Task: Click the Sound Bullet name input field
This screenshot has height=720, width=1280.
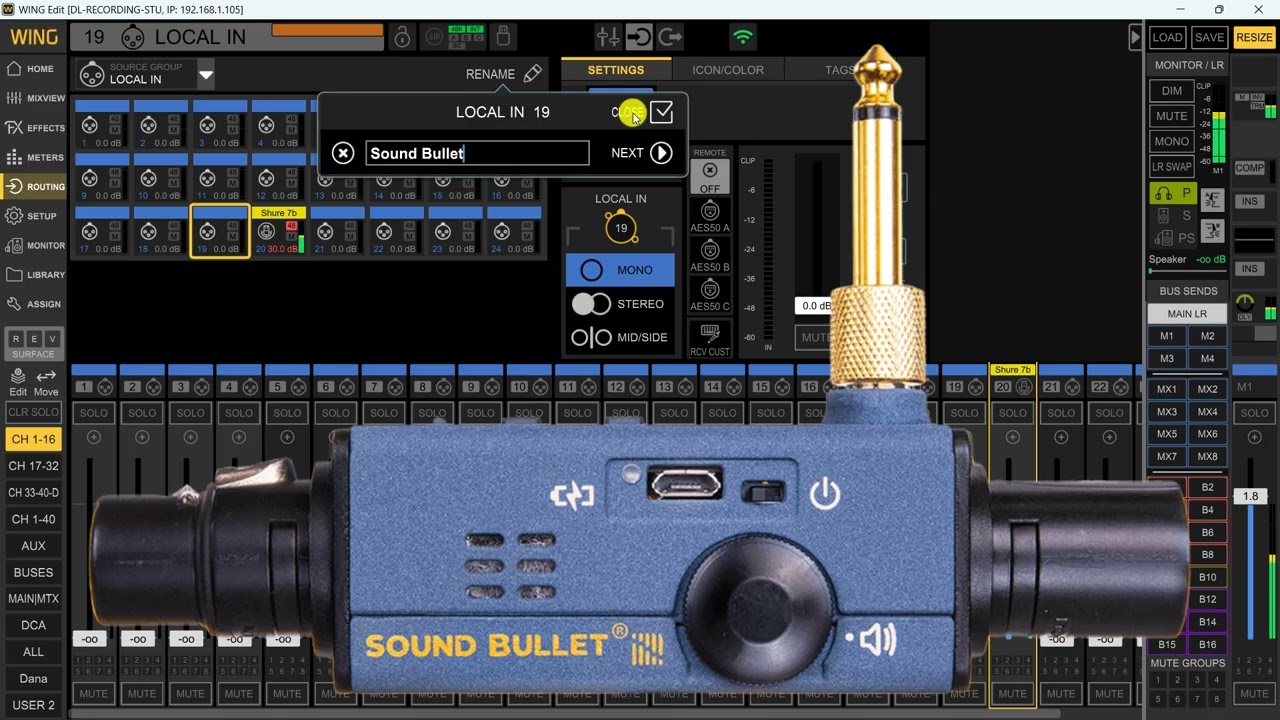Action: coord(477,153)
